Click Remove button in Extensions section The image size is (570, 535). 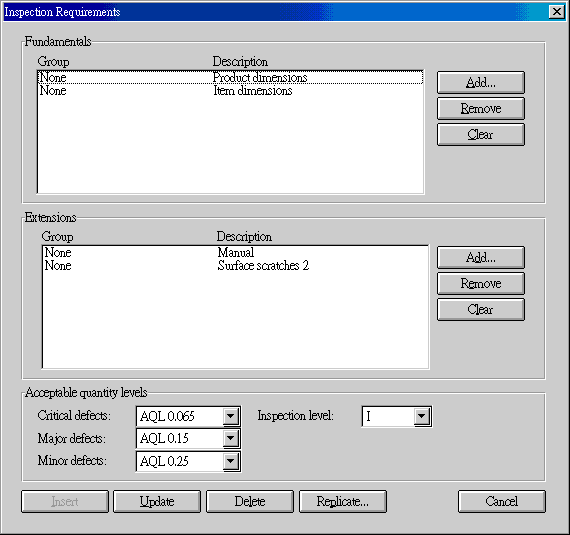click(x=481, y=283)
